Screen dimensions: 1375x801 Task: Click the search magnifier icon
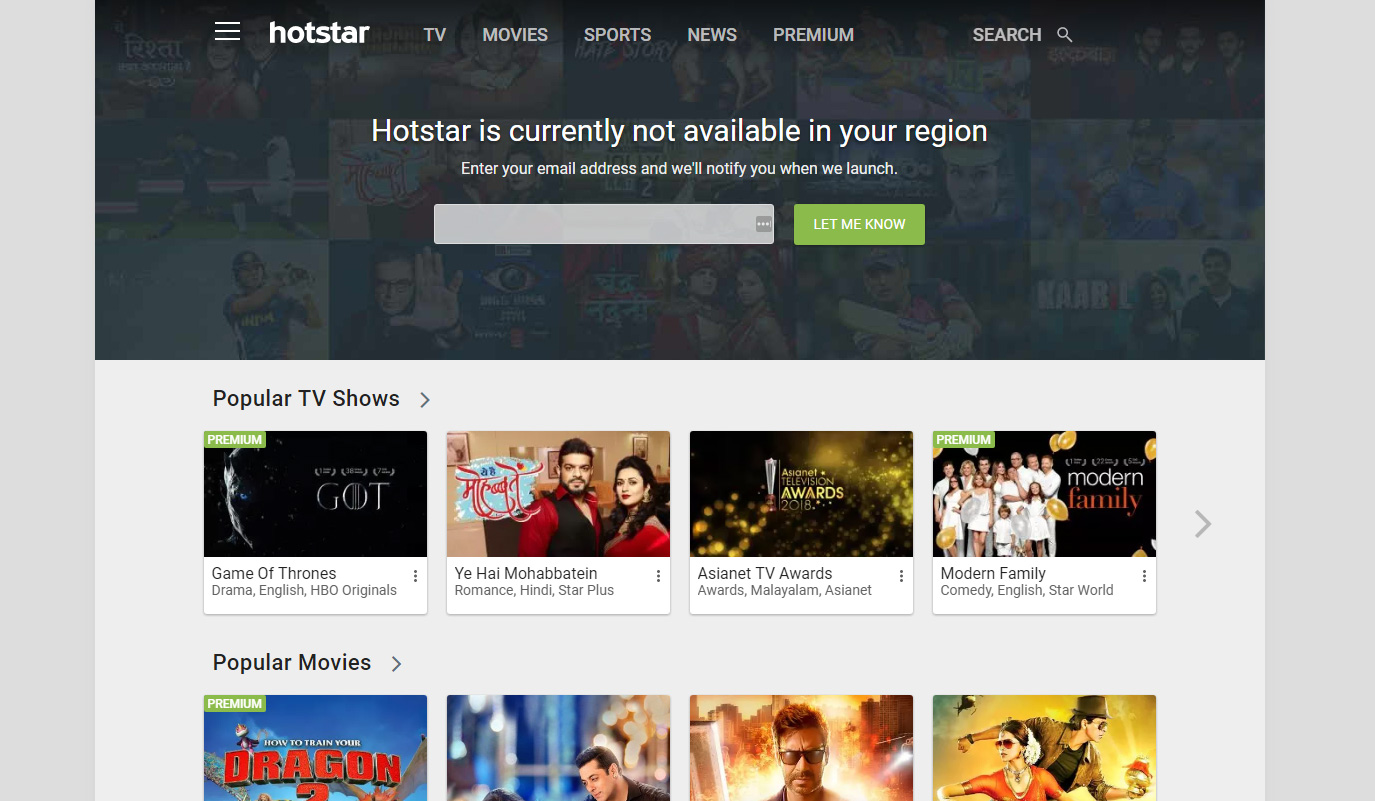coord(1065,35)
